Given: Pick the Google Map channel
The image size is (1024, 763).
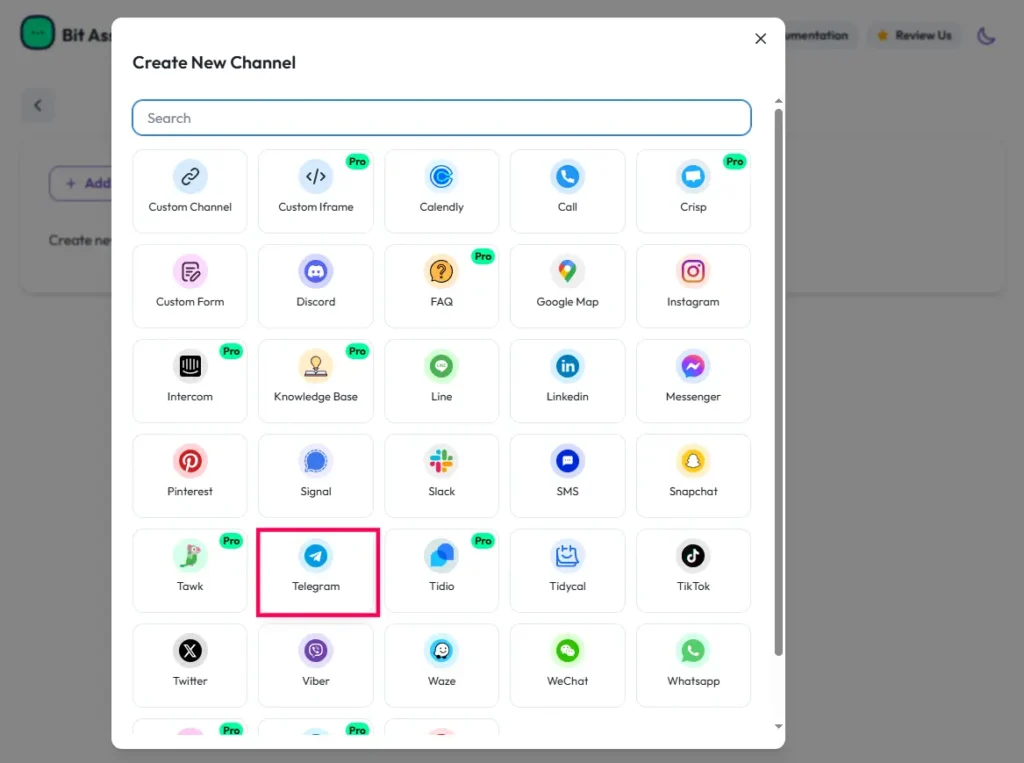Looking at the screenshot, I should [567, 272].
